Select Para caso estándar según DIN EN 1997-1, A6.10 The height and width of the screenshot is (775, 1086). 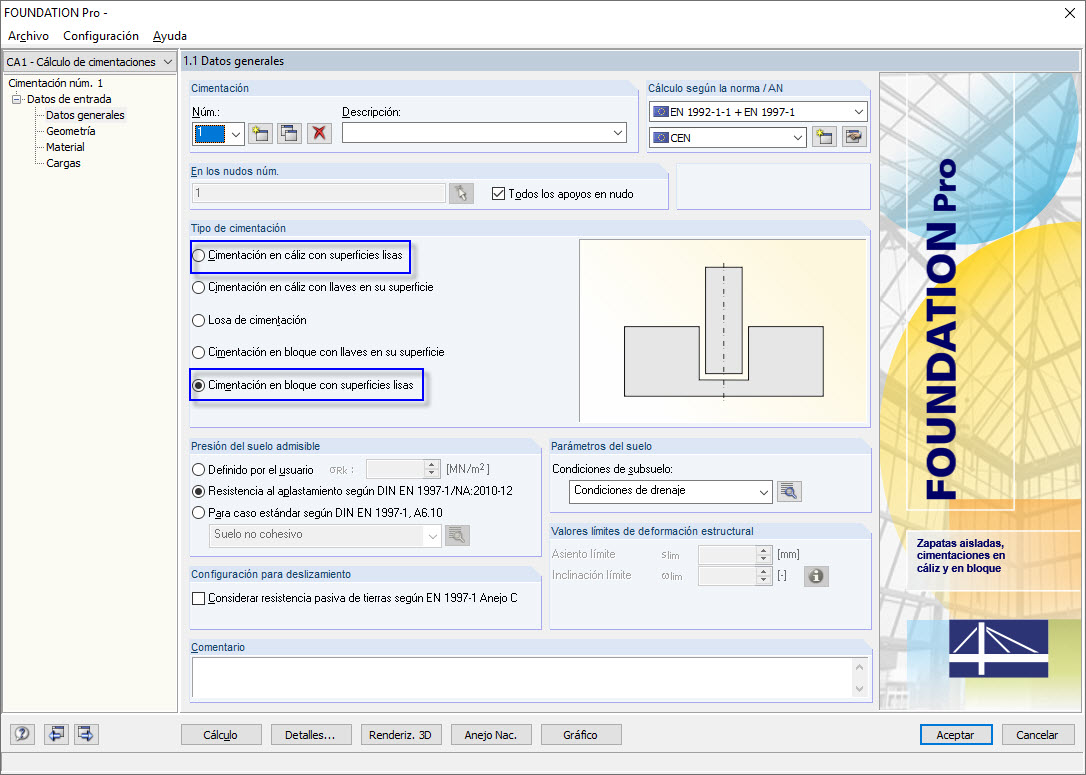199,513
